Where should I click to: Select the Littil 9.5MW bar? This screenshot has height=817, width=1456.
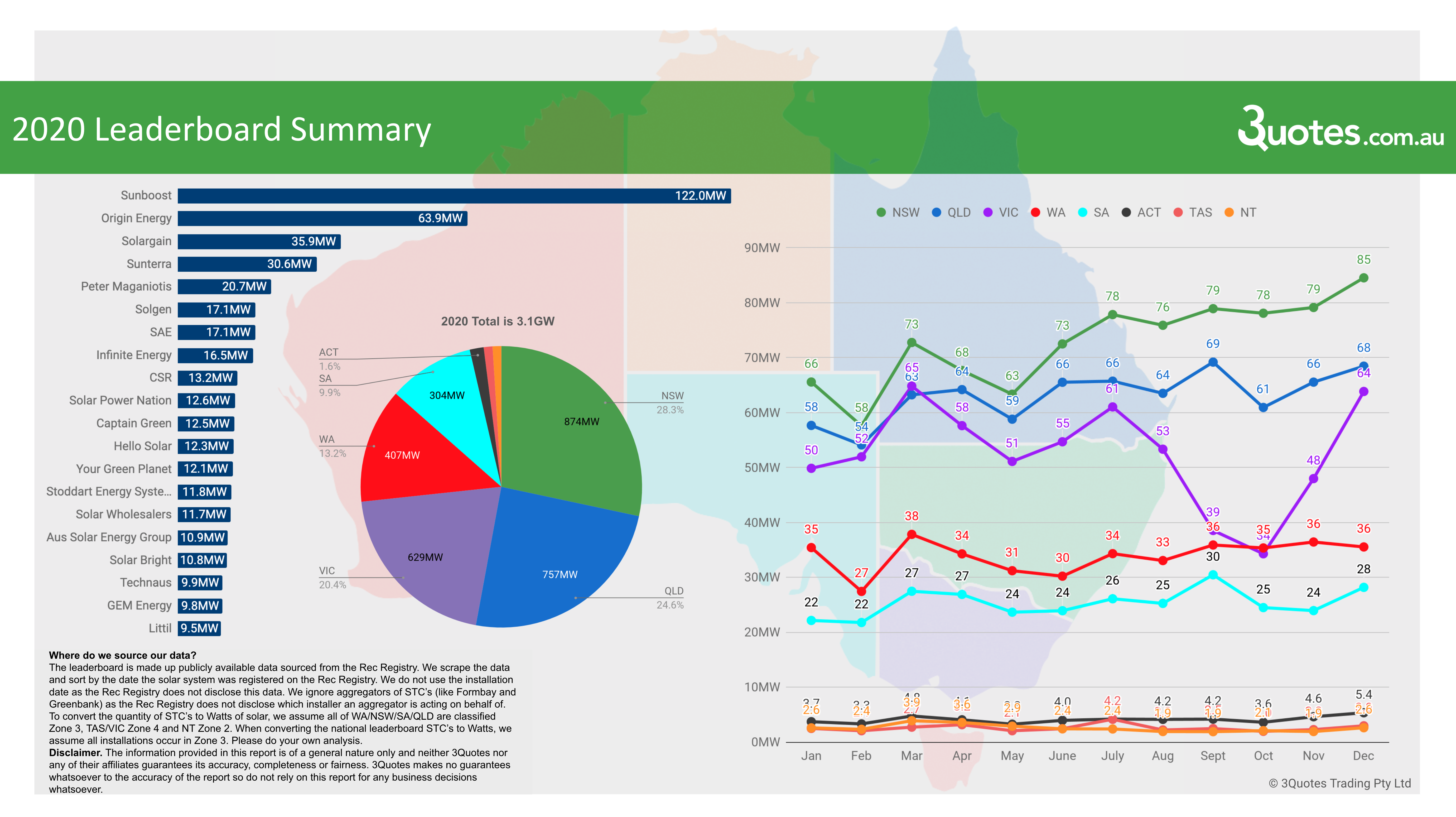tap(200, 629)
